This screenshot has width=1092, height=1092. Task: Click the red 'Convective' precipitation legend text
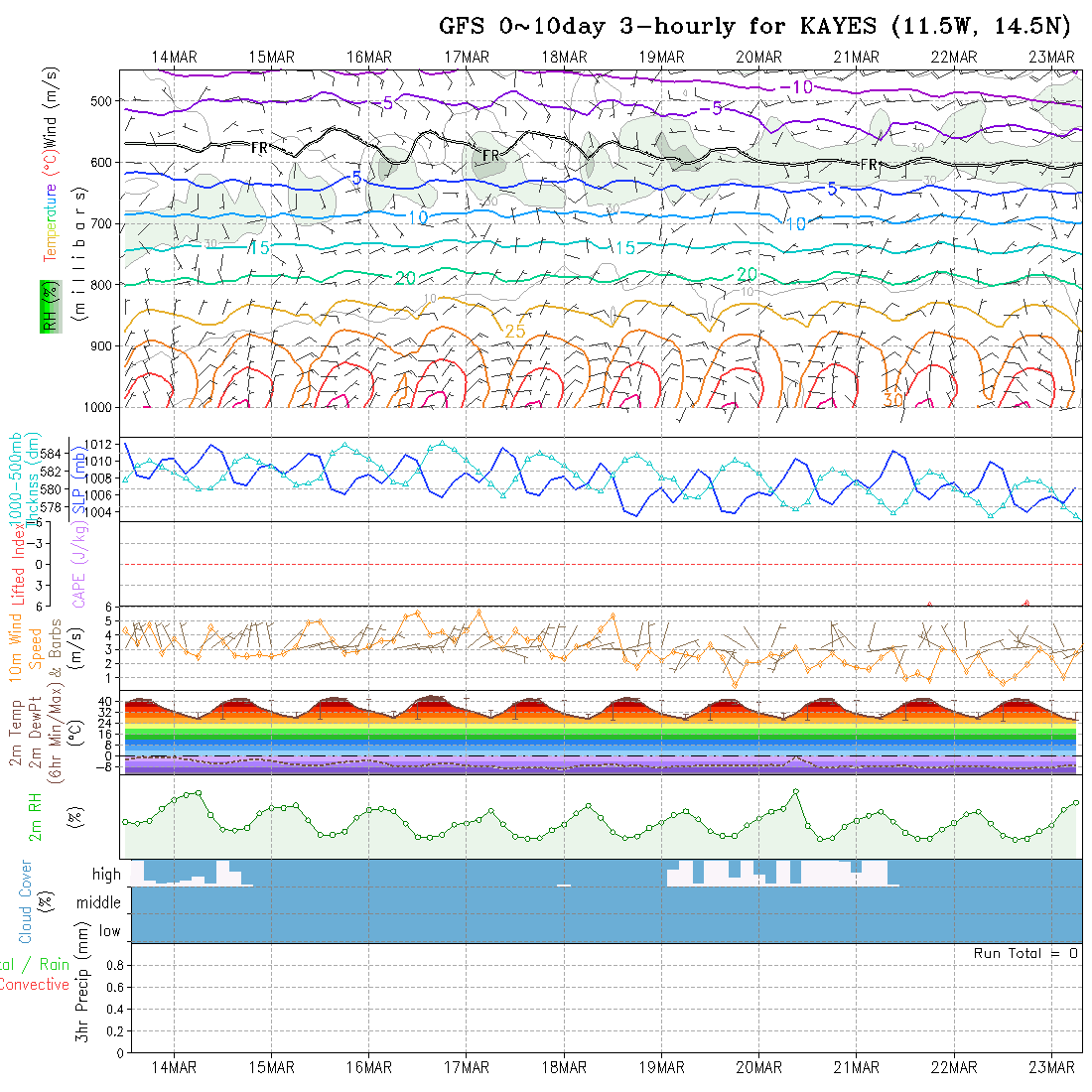[34, 985]
